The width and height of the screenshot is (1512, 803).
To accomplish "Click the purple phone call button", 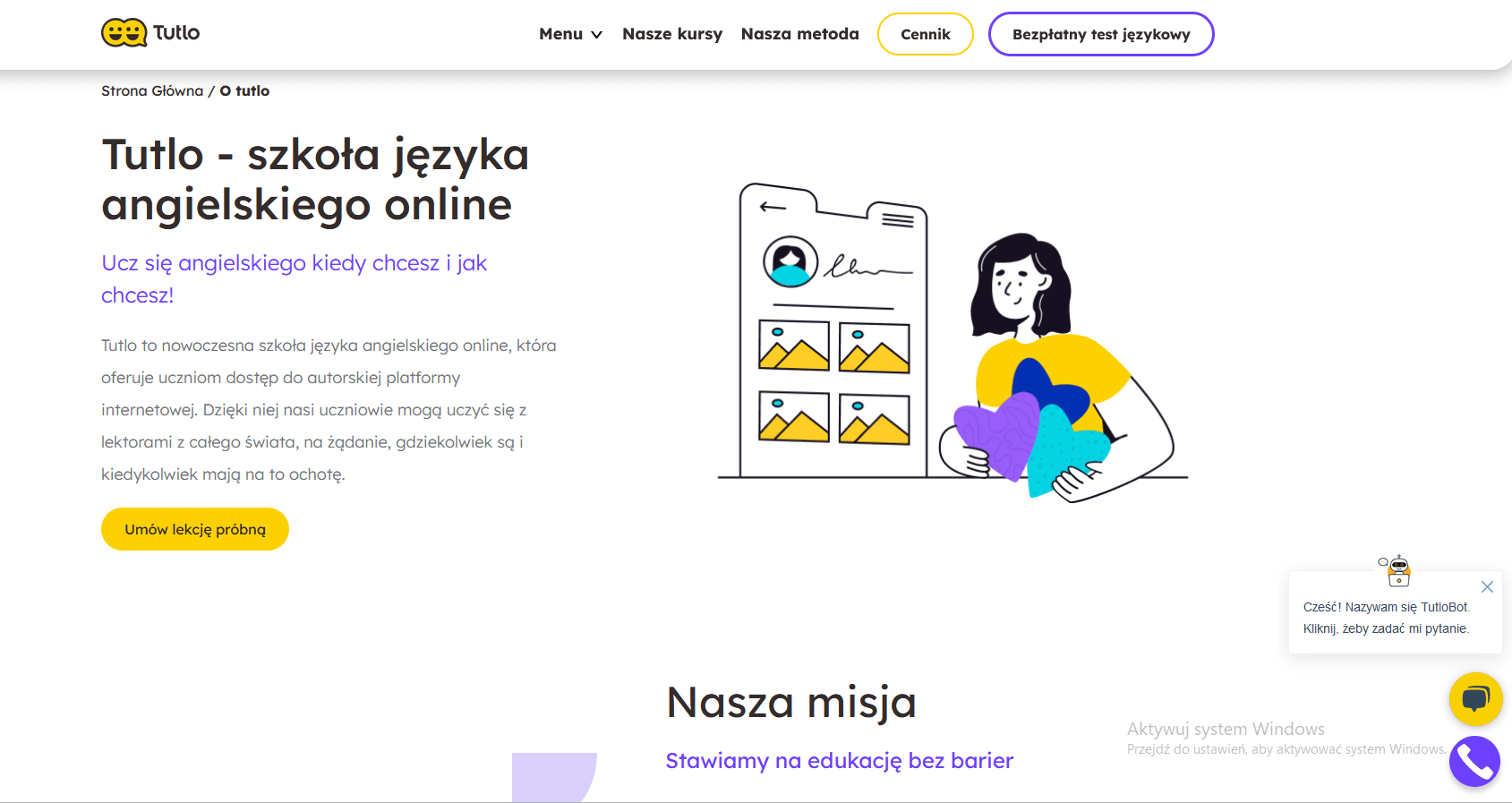I will 1474,762.
